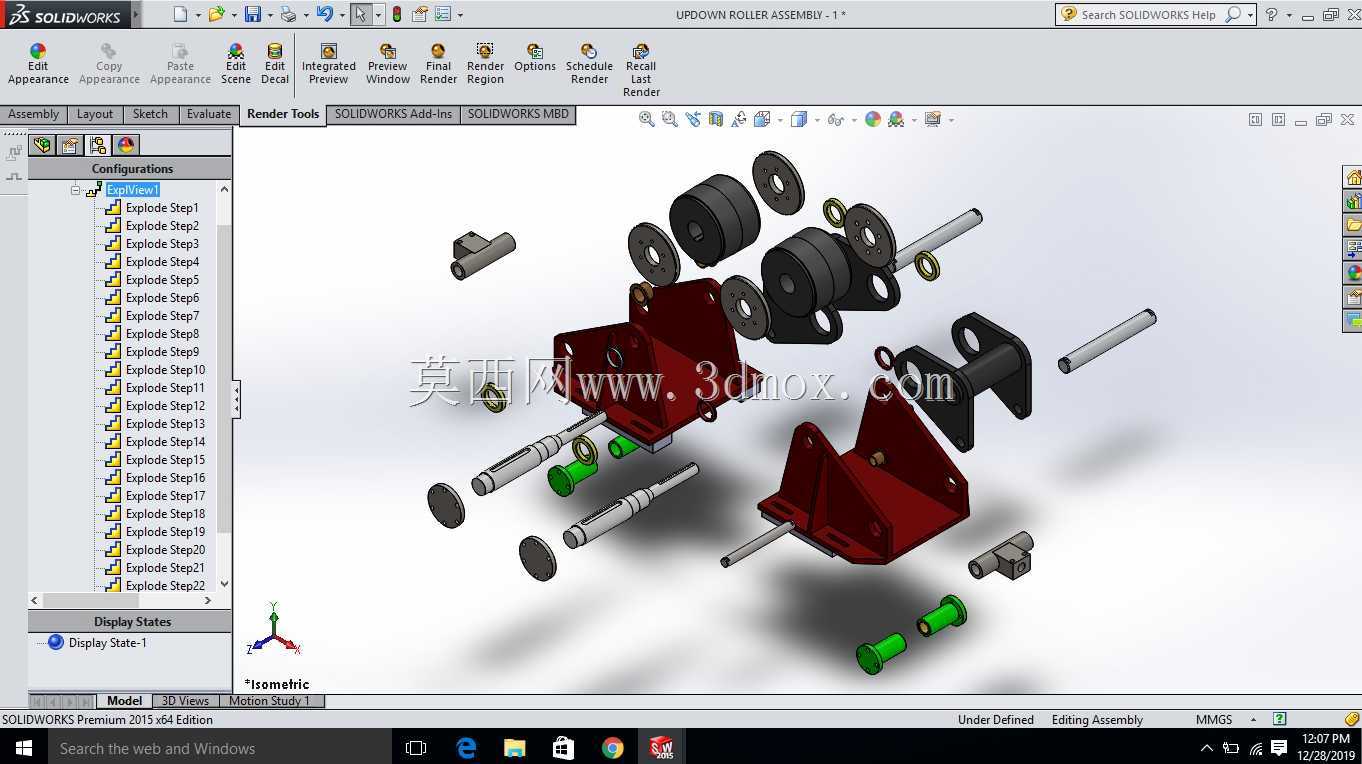
Task: Toggle the Section View icon
Action: pyautogui.click(x=716, y=119)
